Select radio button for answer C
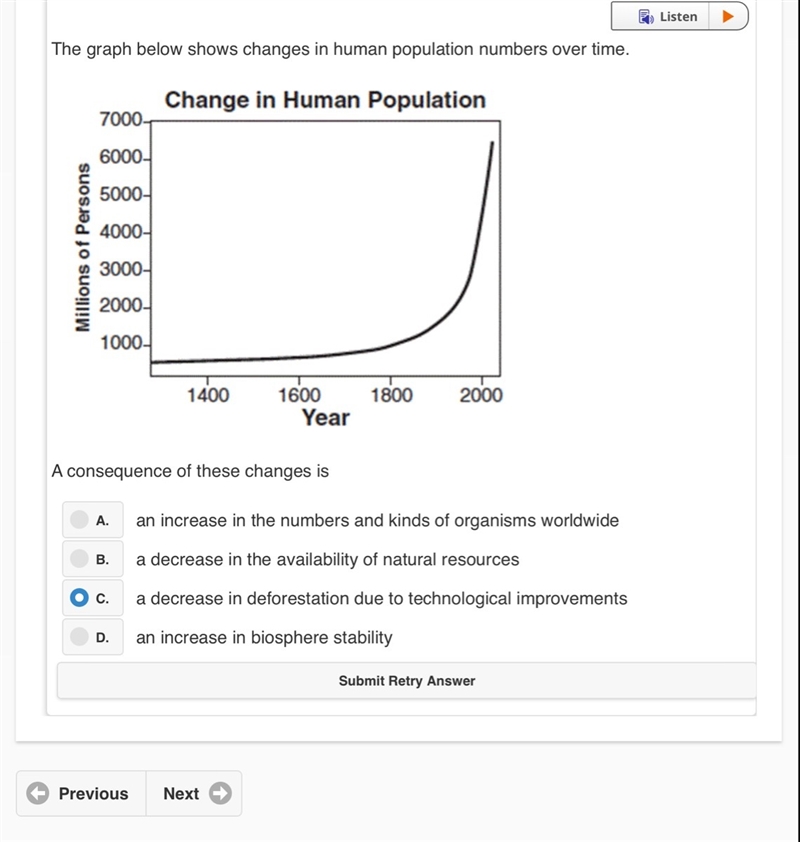 coord(79,598)
